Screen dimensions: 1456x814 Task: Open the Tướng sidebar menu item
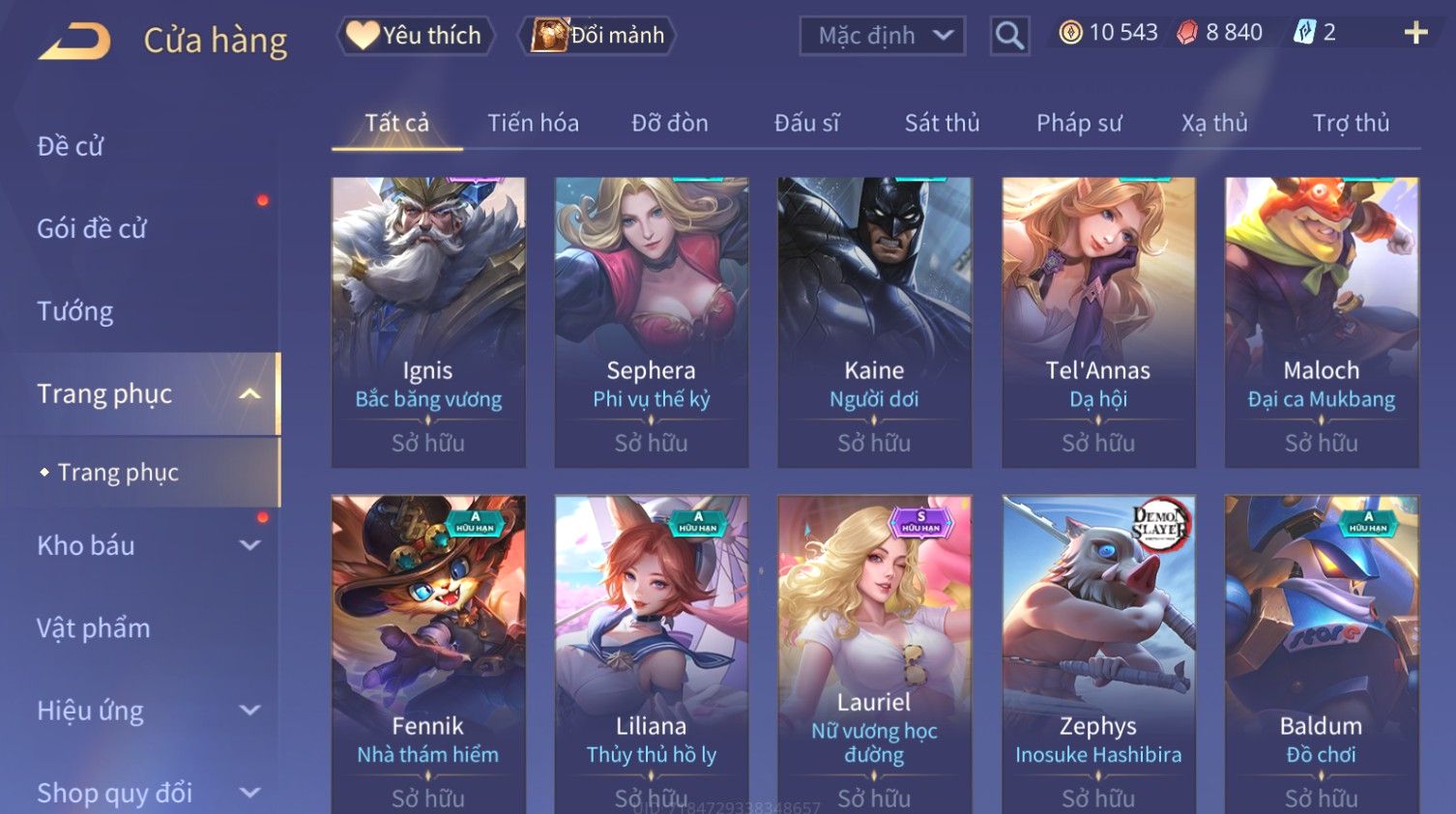click(75, 311)
